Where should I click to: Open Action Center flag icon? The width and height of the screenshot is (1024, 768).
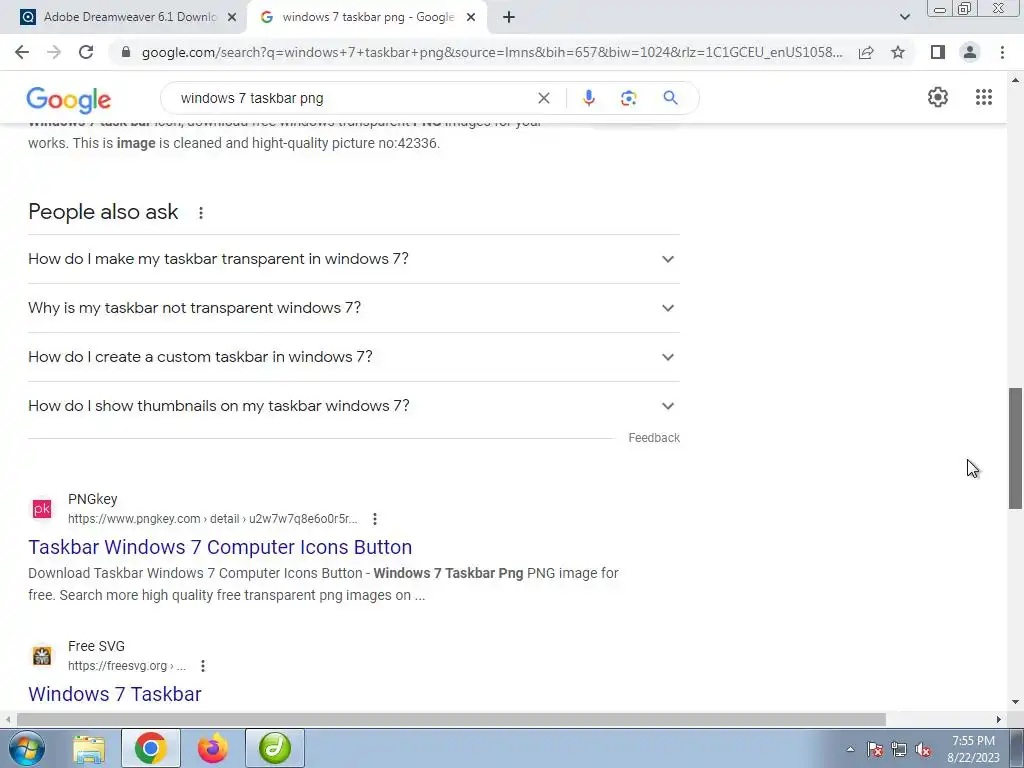pyautogui.click(x=875, y=750)
